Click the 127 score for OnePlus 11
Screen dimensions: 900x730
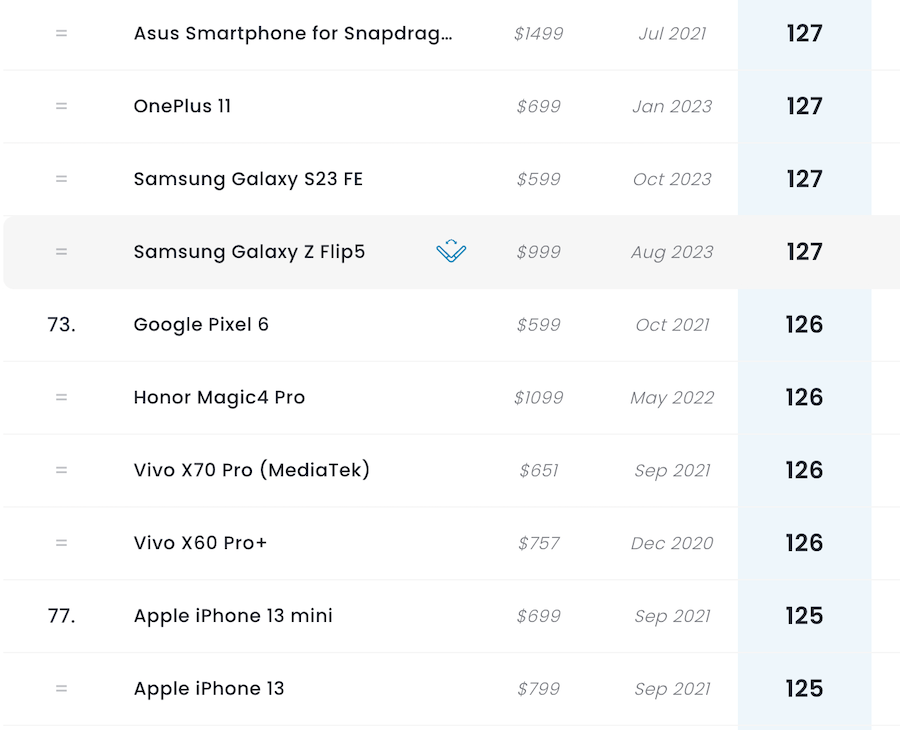(x=804, y=106)
